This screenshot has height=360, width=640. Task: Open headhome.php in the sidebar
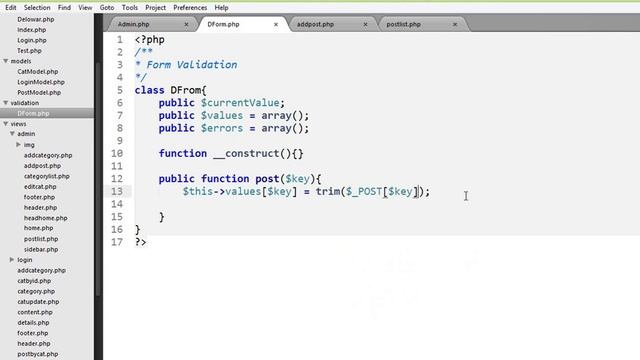click(x=45, y=218)
